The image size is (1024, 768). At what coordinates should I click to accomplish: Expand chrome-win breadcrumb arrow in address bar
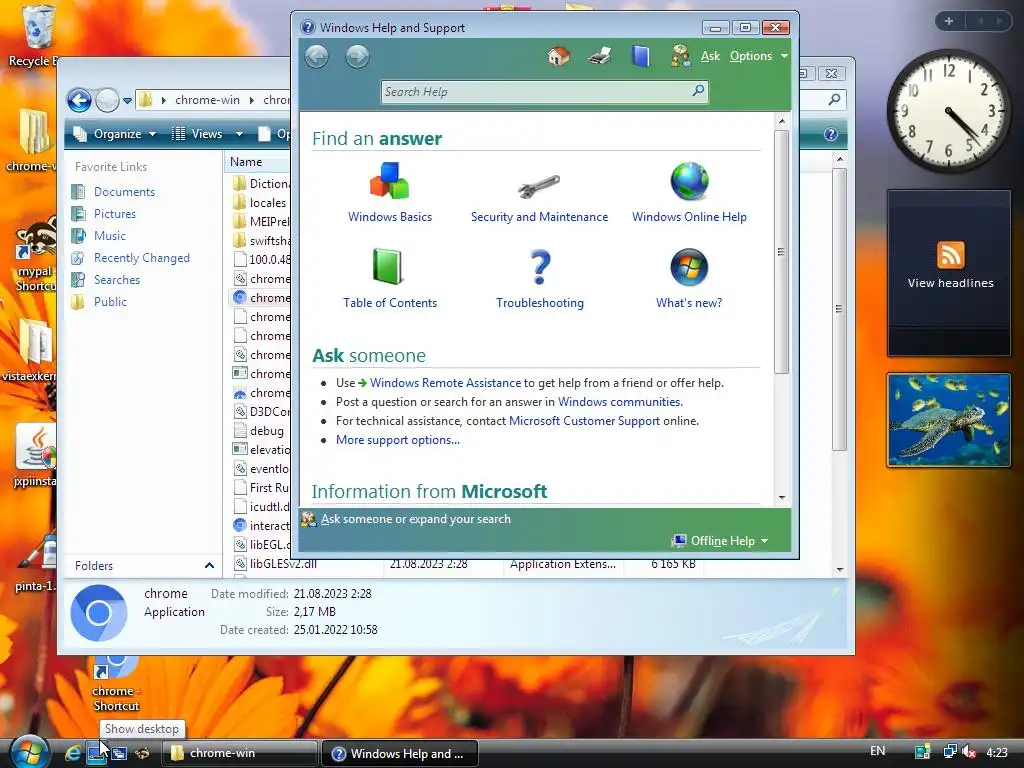[252, 100]
